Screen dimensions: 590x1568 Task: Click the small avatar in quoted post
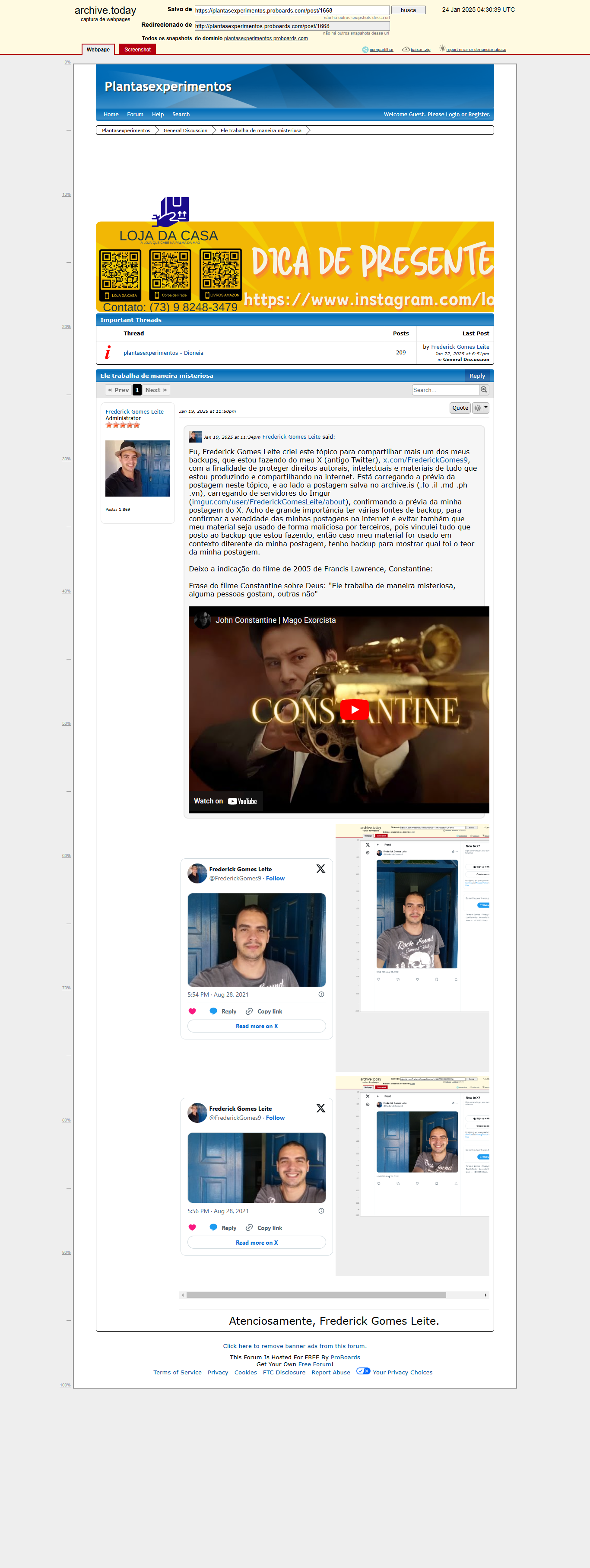(x=195, y=437)
